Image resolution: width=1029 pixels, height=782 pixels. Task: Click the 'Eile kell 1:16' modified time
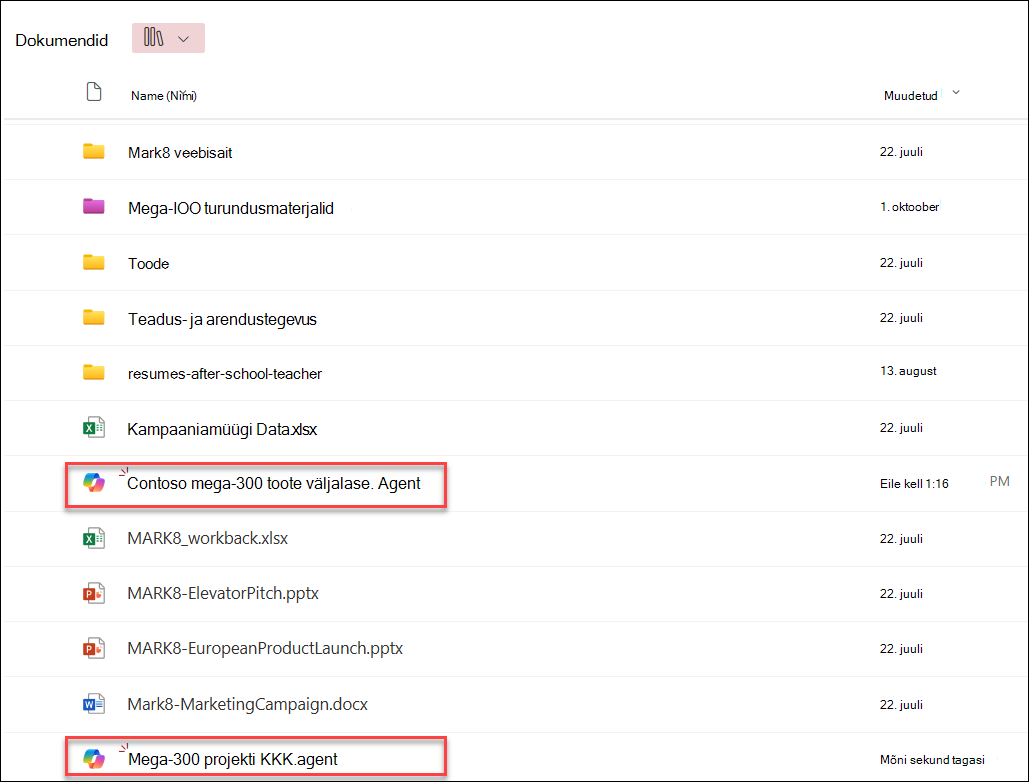[x=914, y=484]
